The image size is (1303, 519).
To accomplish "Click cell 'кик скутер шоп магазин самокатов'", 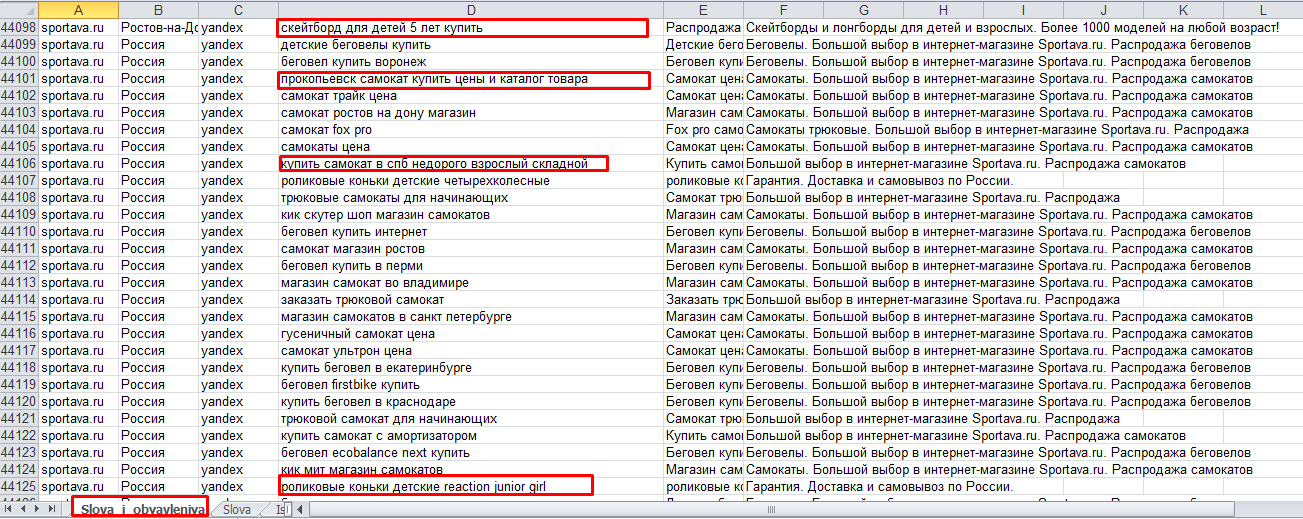I will click(x=470, y=215).
